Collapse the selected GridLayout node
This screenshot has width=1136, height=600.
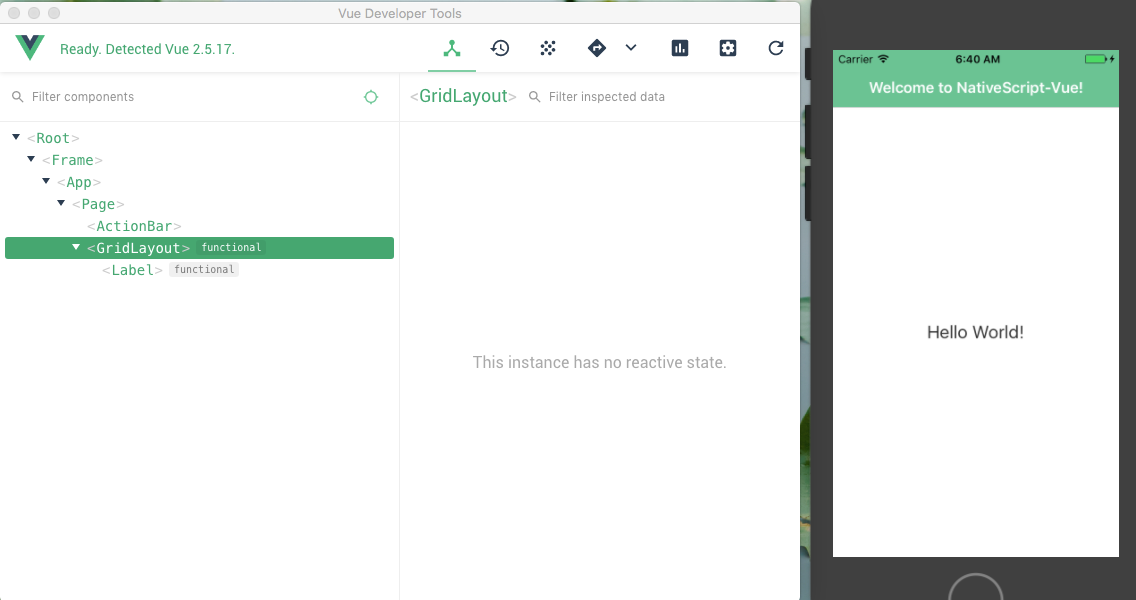(x=75, y=247)
